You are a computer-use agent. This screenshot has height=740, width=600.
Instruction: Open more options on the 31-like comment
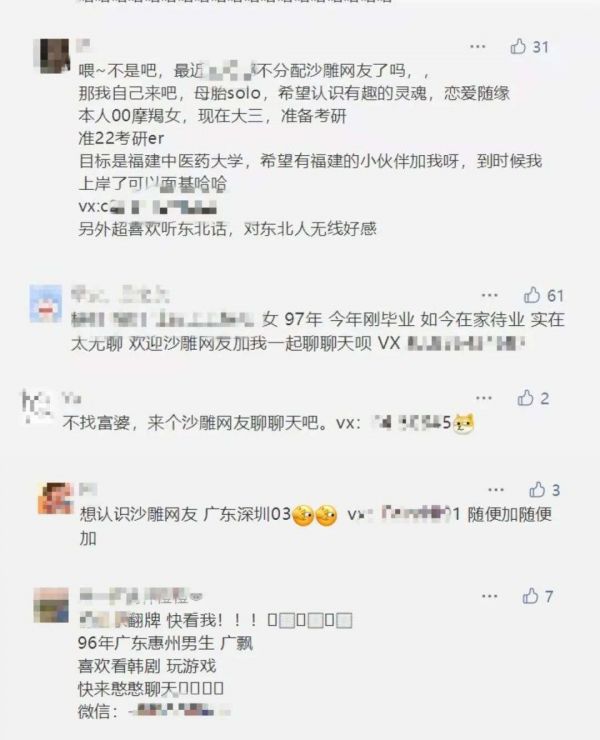tap(478, 46)
